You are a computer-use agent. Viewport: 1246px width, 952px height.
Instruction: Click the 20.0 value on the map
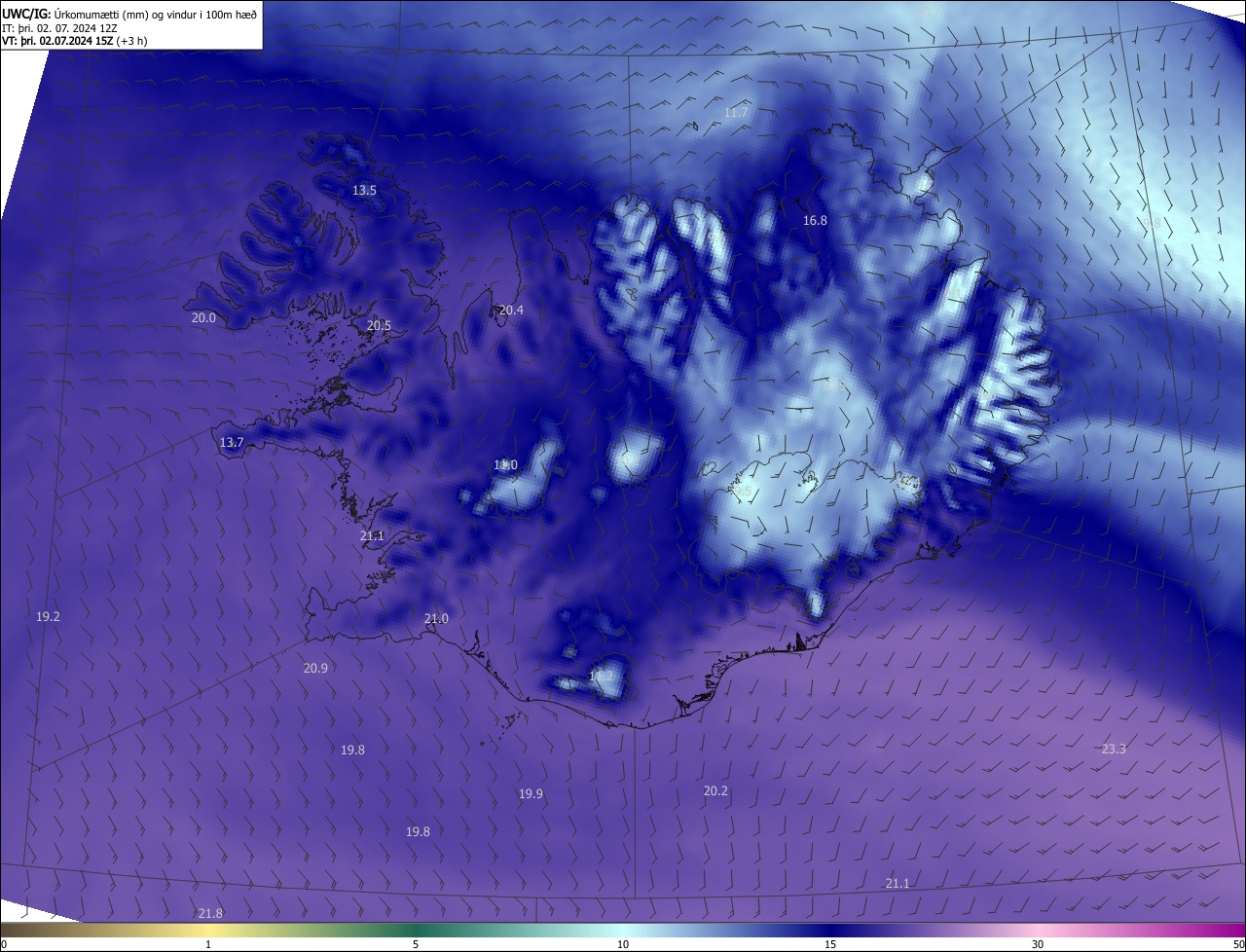click(203, 318)
